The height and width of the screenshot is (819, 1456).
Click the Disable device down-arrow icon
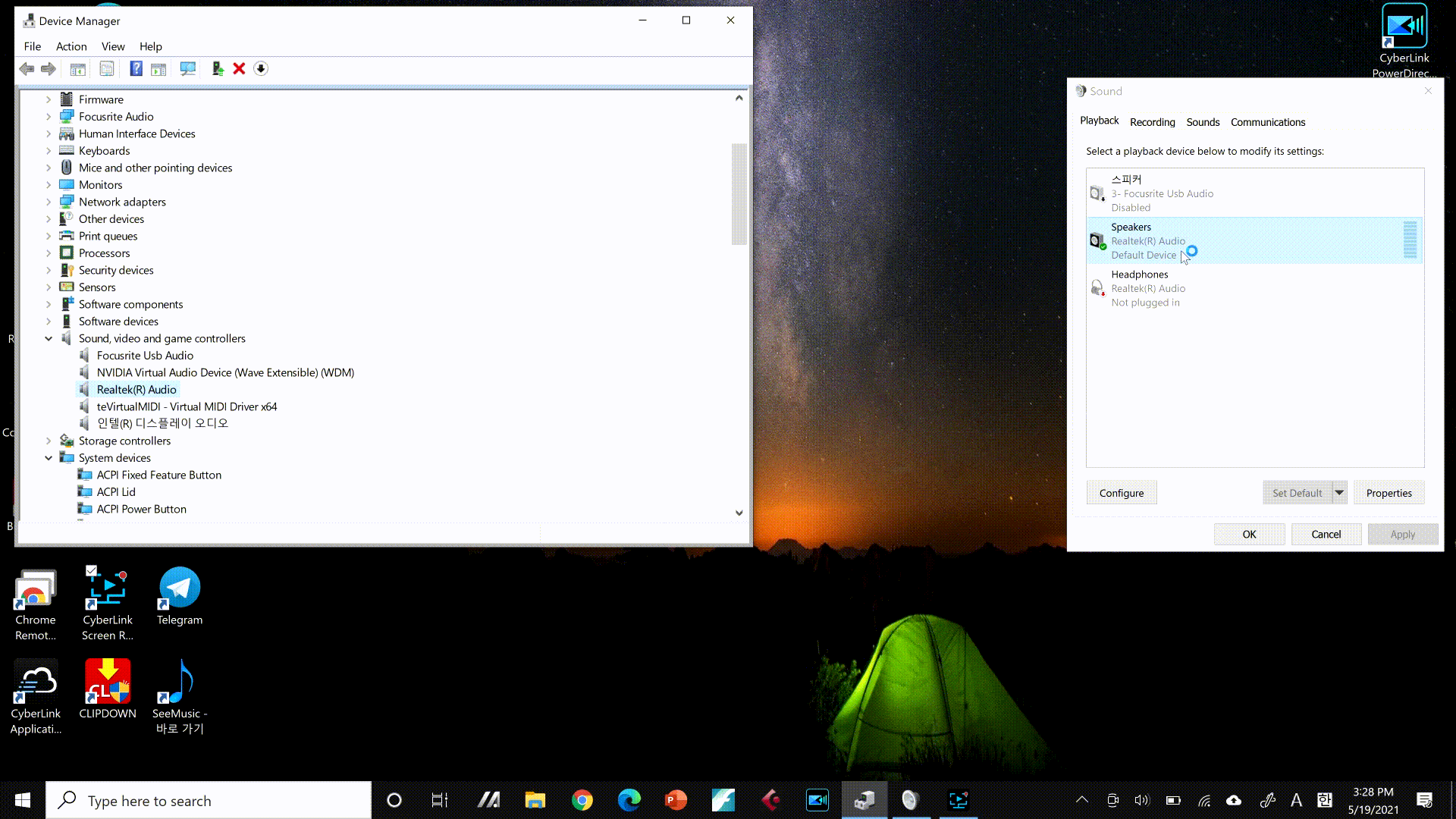[261, 69]
